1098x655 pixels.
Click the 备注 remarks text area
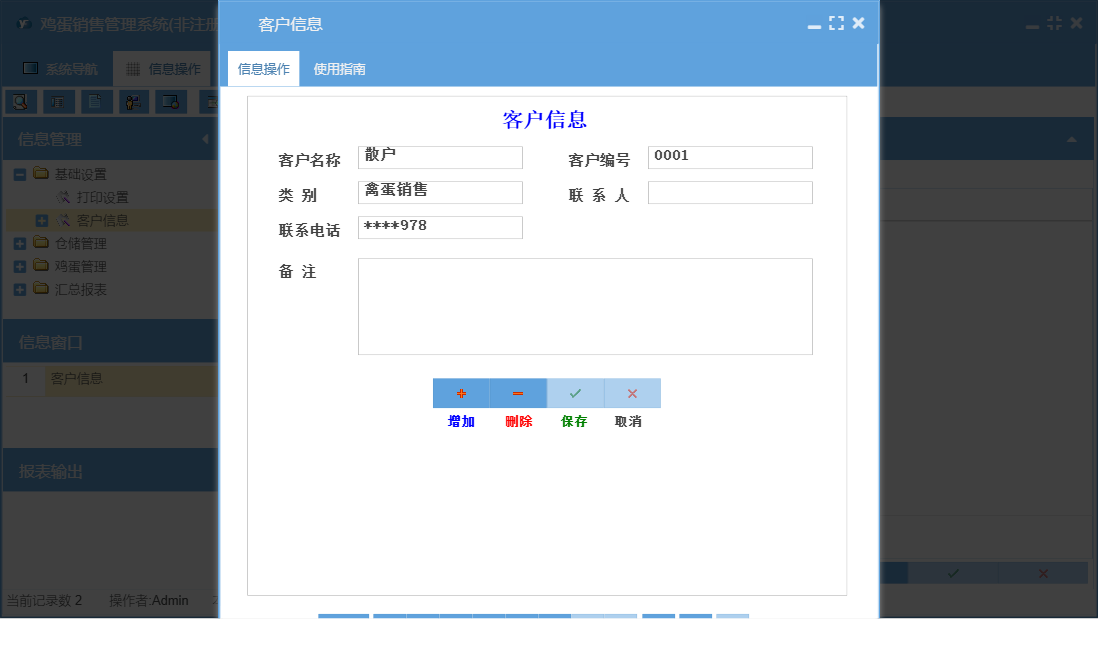pos(585,305)
